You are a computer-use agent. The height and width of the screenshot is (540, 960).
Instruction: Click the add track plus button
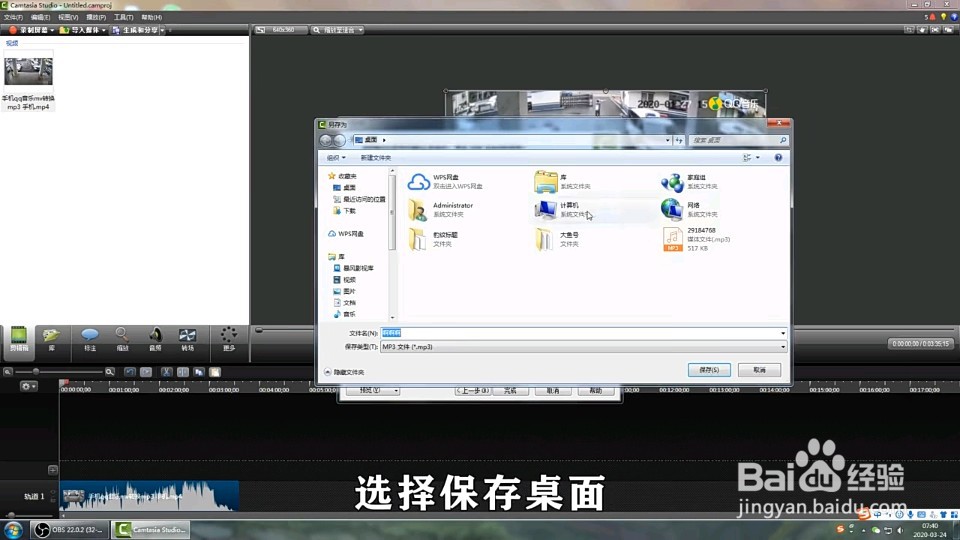click(x=53, y=470)
